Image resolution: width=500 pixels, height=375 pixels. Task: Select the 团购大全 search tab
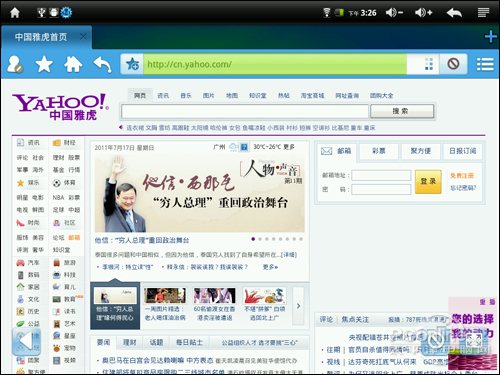click(x=381, y=96)
